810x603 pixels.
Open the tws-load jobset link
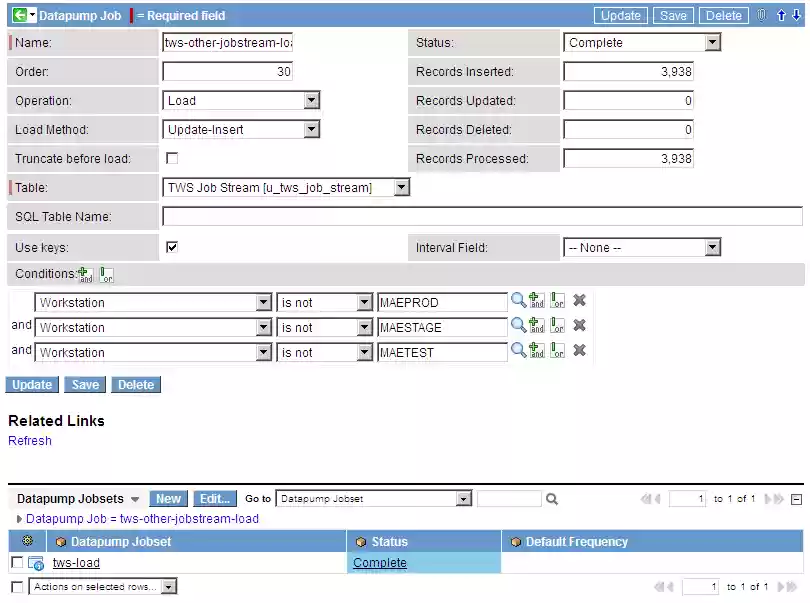coord(76,562)
